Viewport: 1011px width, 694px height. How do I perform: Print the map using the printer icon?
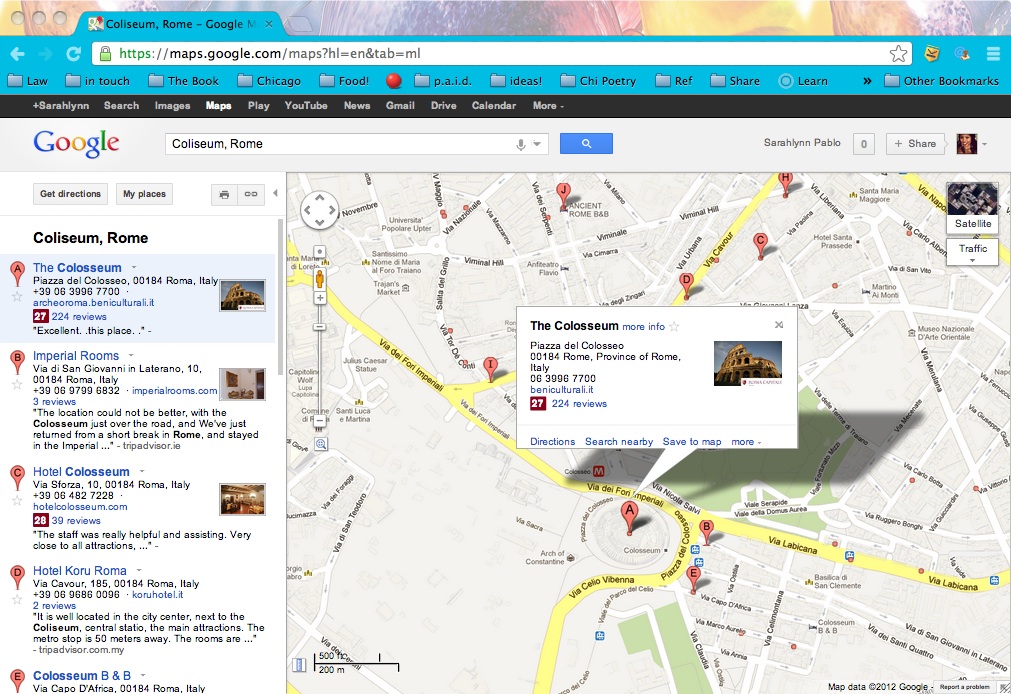(224, 194)
